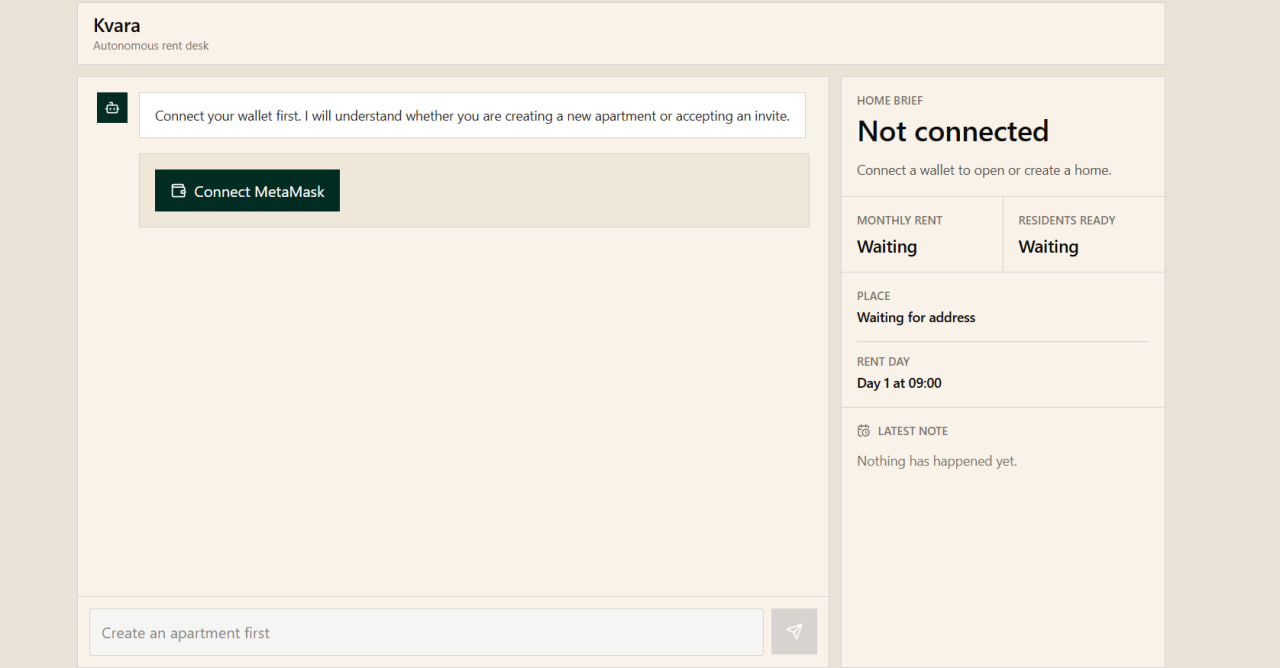
Task: Click 'Day 1 at 09:00' value
Action: 899,383
